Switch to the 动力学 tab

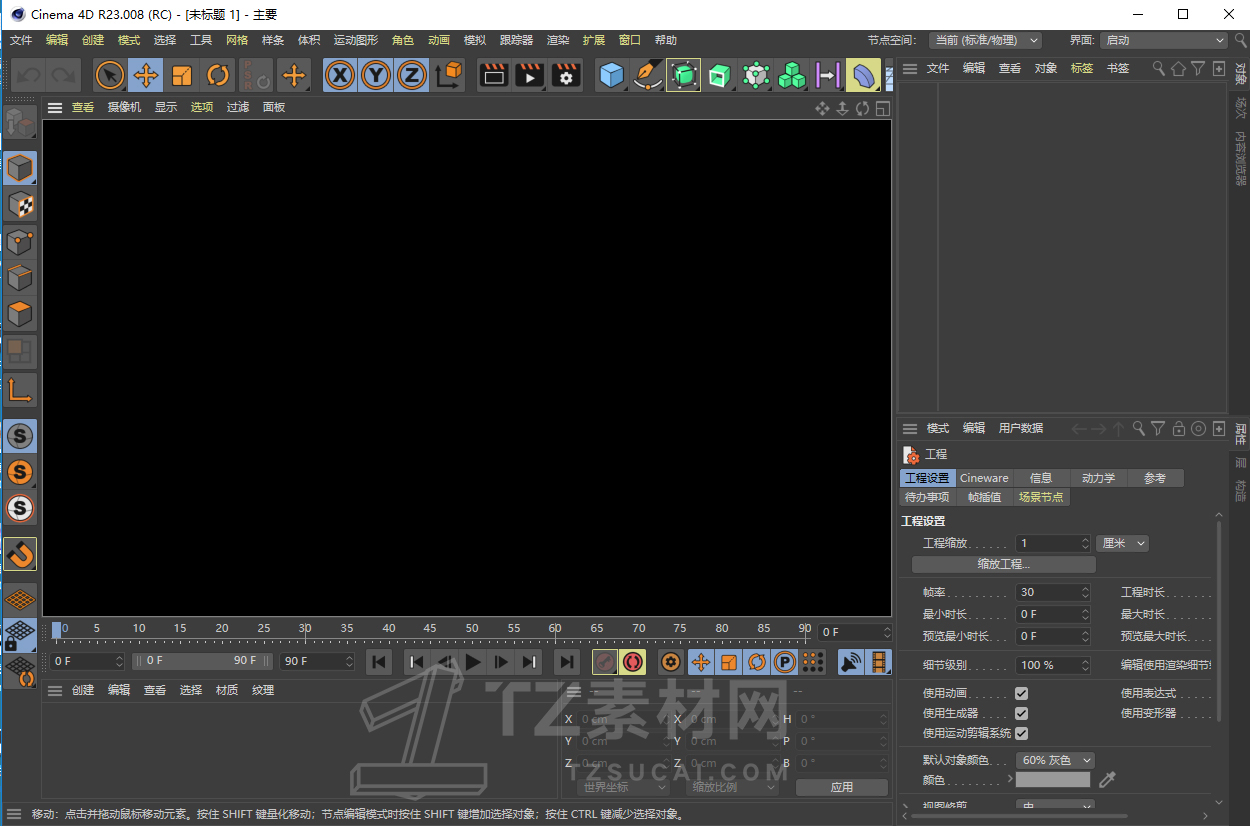click(1098, 478)
